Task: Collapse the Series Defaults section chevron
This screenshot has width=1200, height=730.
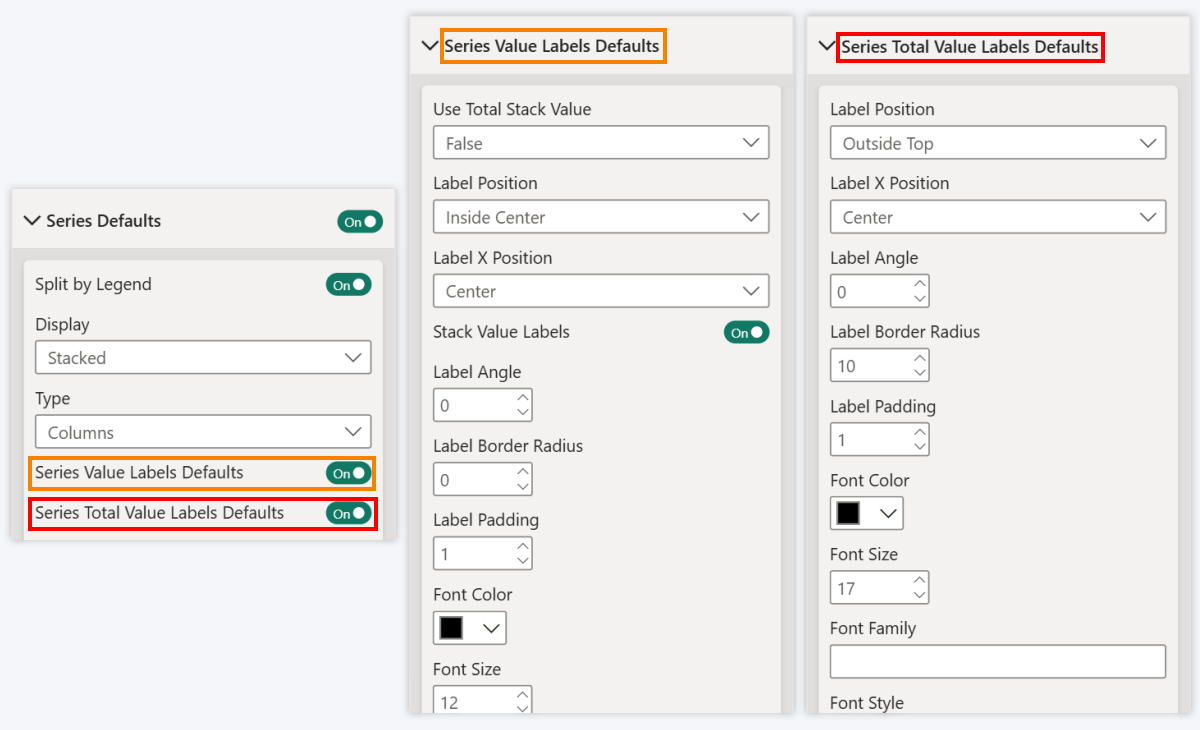Action: point(31,221)
